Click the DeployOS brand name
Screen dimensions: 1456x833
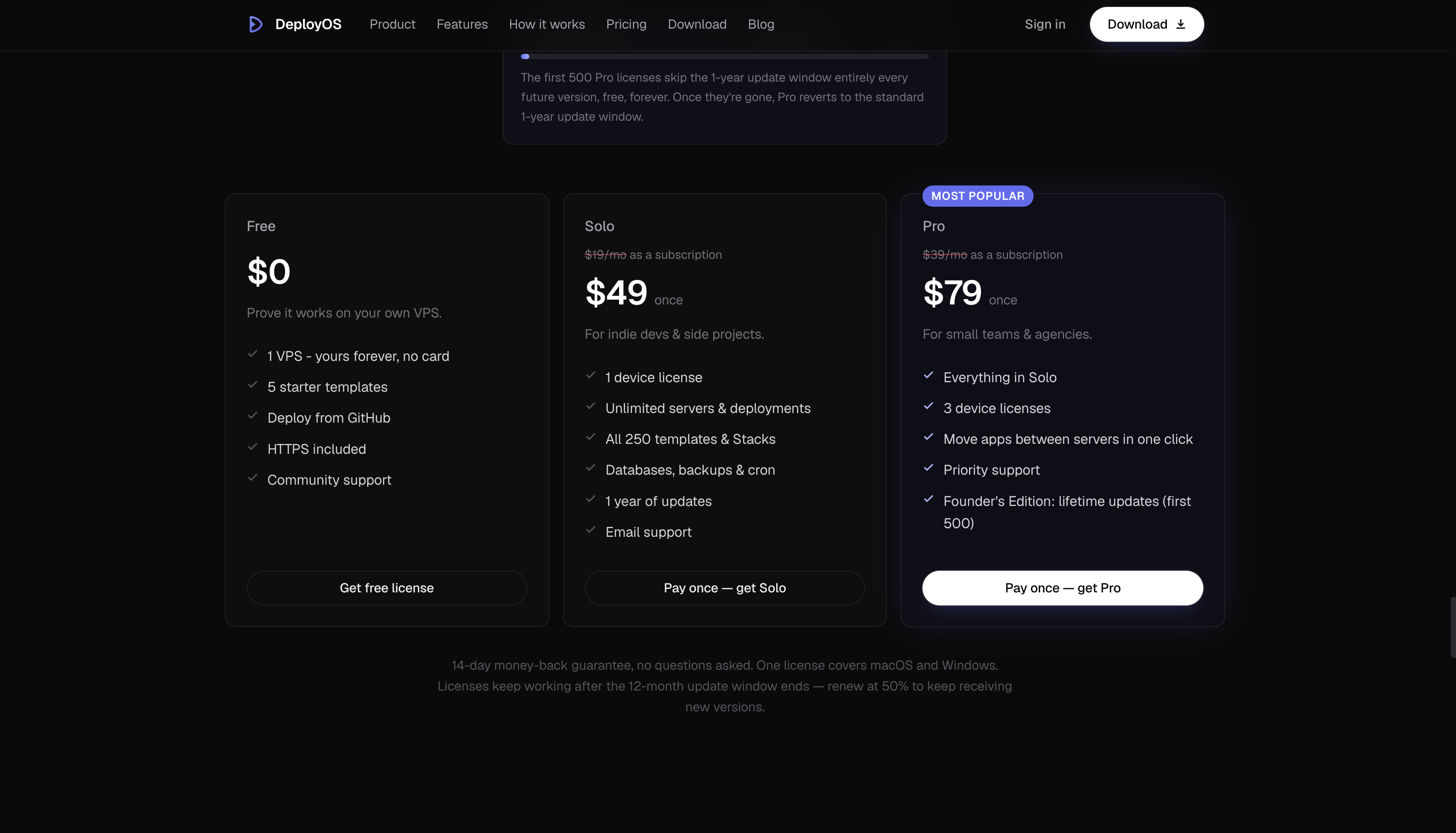(x=308, y=24)
